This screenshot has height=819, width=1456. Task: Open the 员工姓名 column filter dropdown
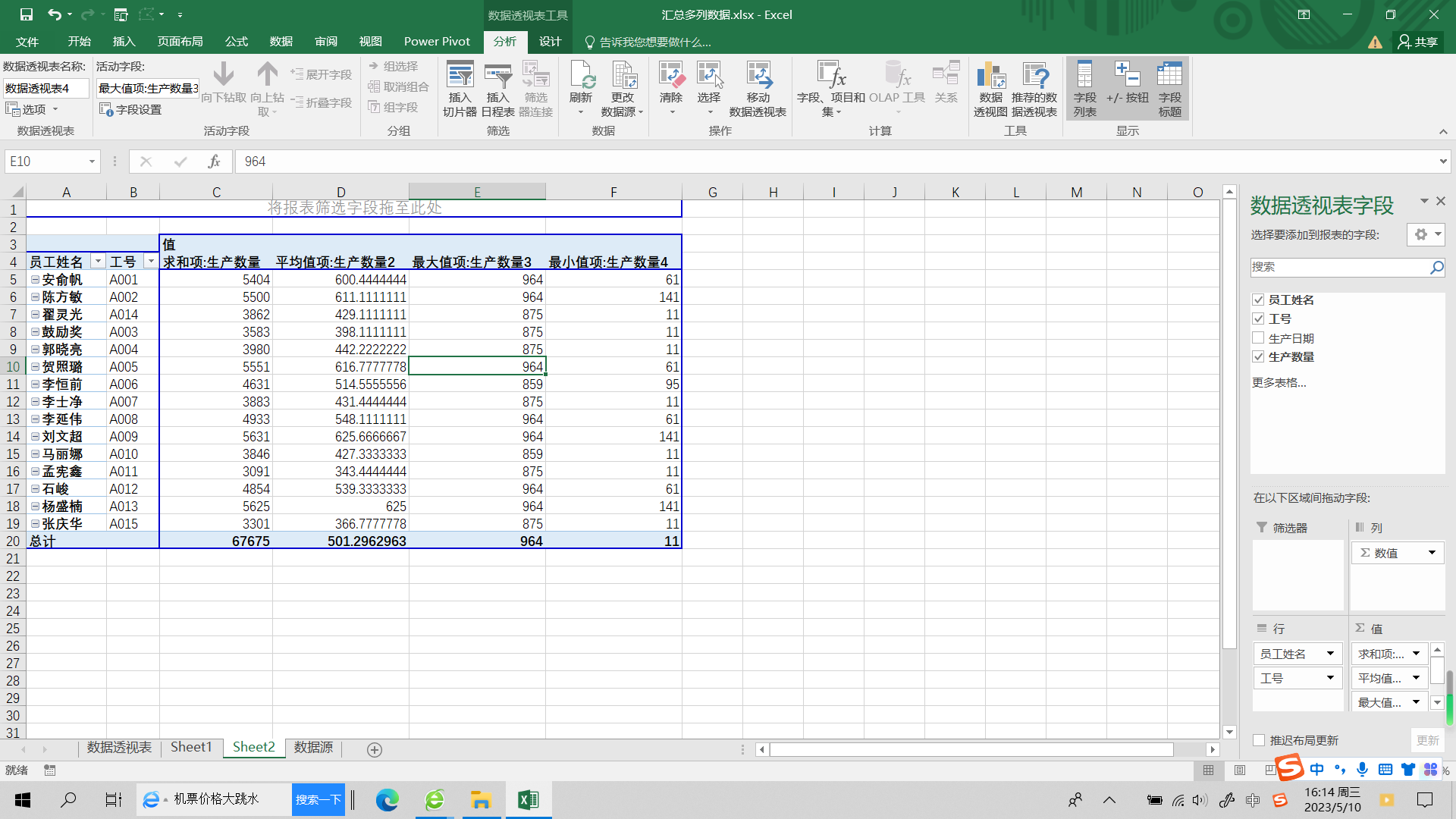coord(98,262)
